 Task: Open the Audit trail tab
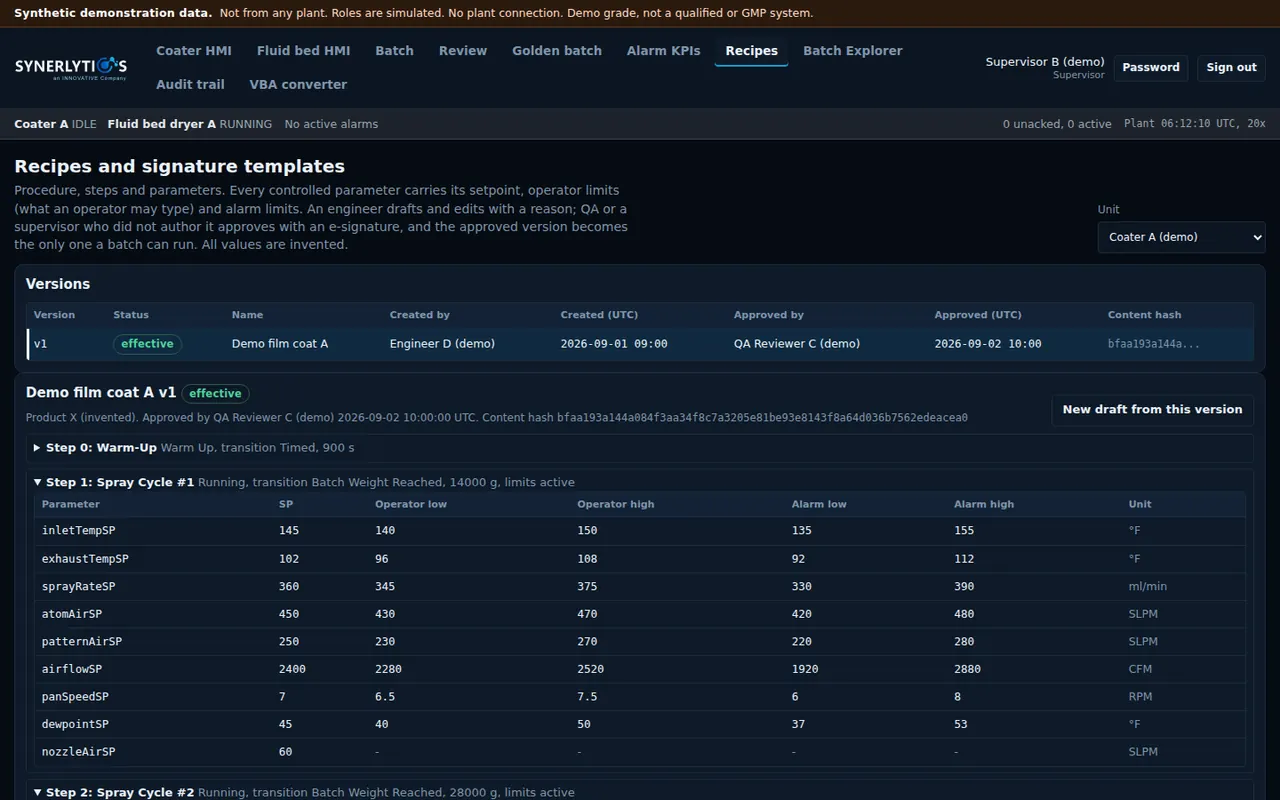[190, 85]
